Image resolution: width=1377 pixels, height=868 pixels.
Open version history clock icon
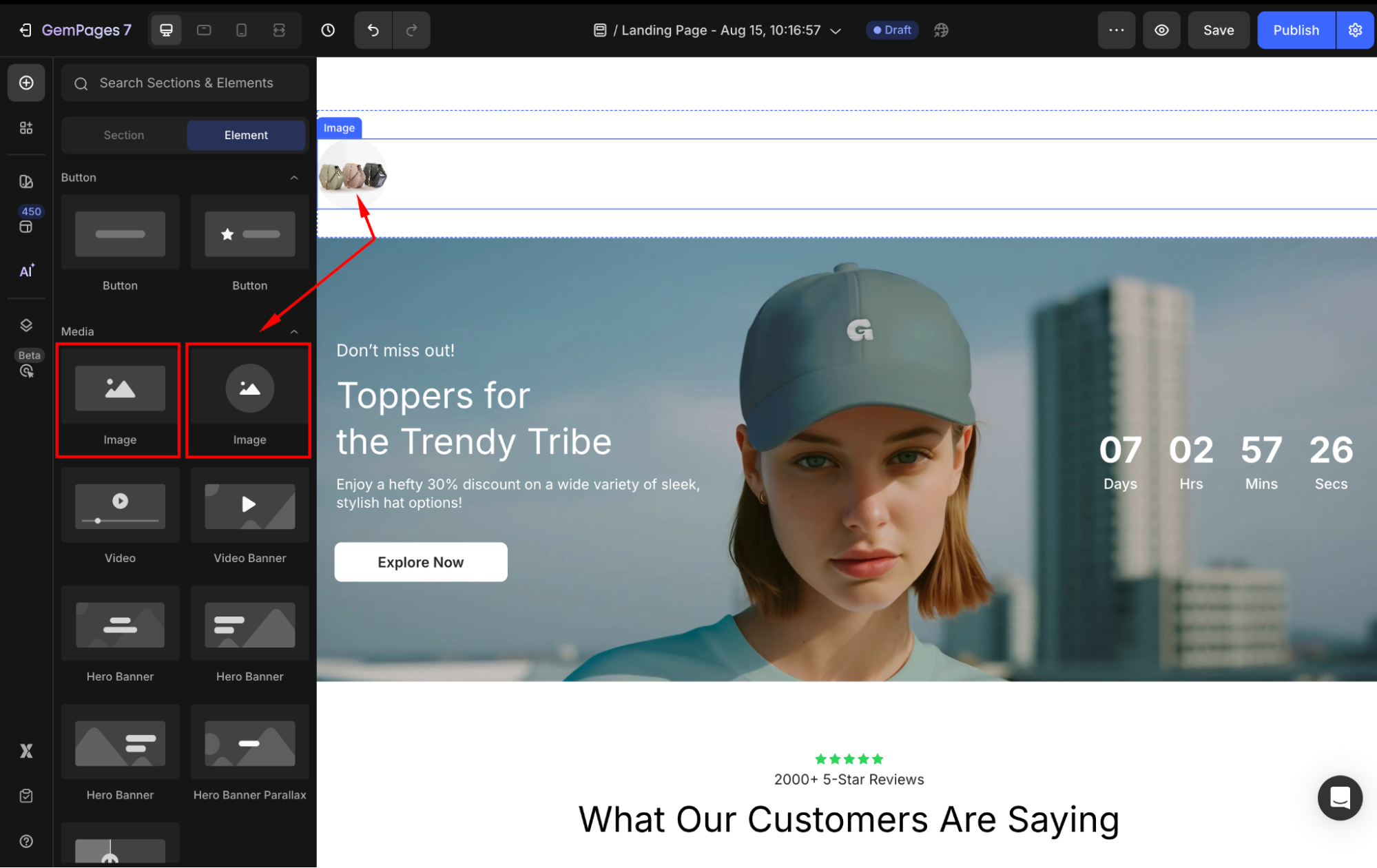pyautogui.click(x=328, y=30)
